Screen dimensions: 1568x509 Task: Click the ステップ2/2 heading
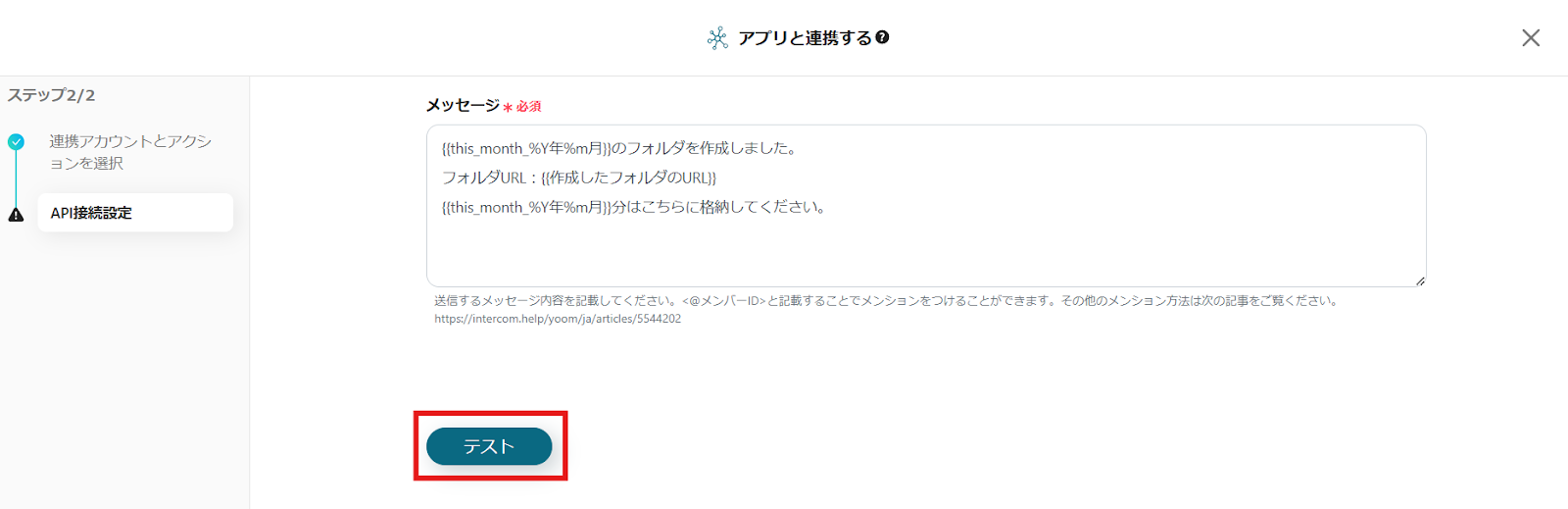point(52,95)
